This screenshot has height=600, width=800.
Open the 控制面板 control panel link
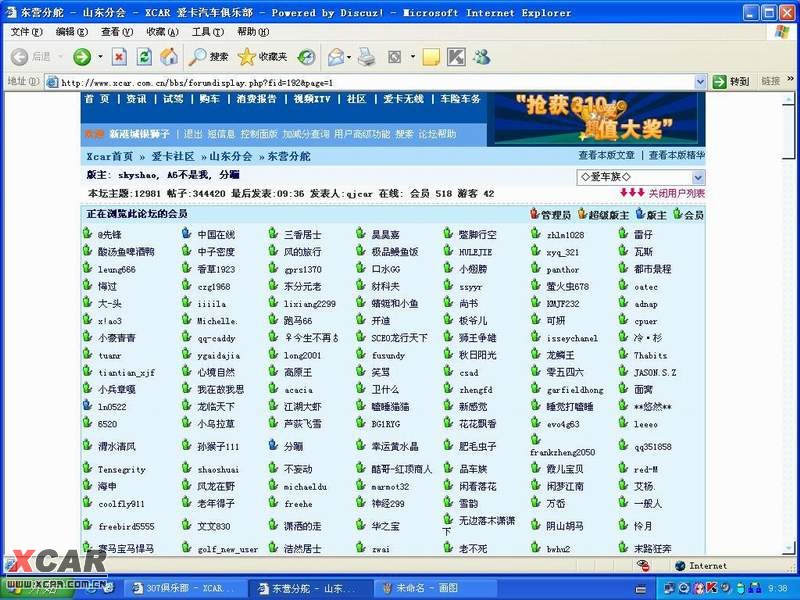(259, 134)
